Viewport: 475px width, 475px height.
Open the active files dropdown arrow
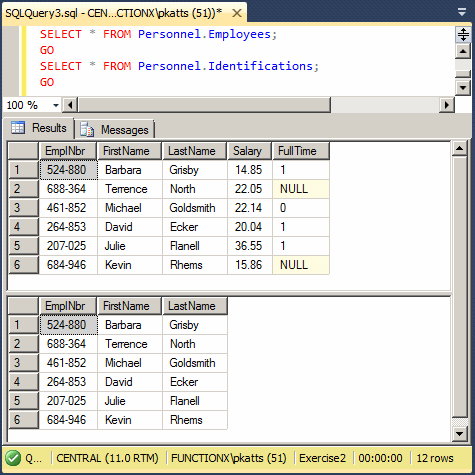(462, 13)
